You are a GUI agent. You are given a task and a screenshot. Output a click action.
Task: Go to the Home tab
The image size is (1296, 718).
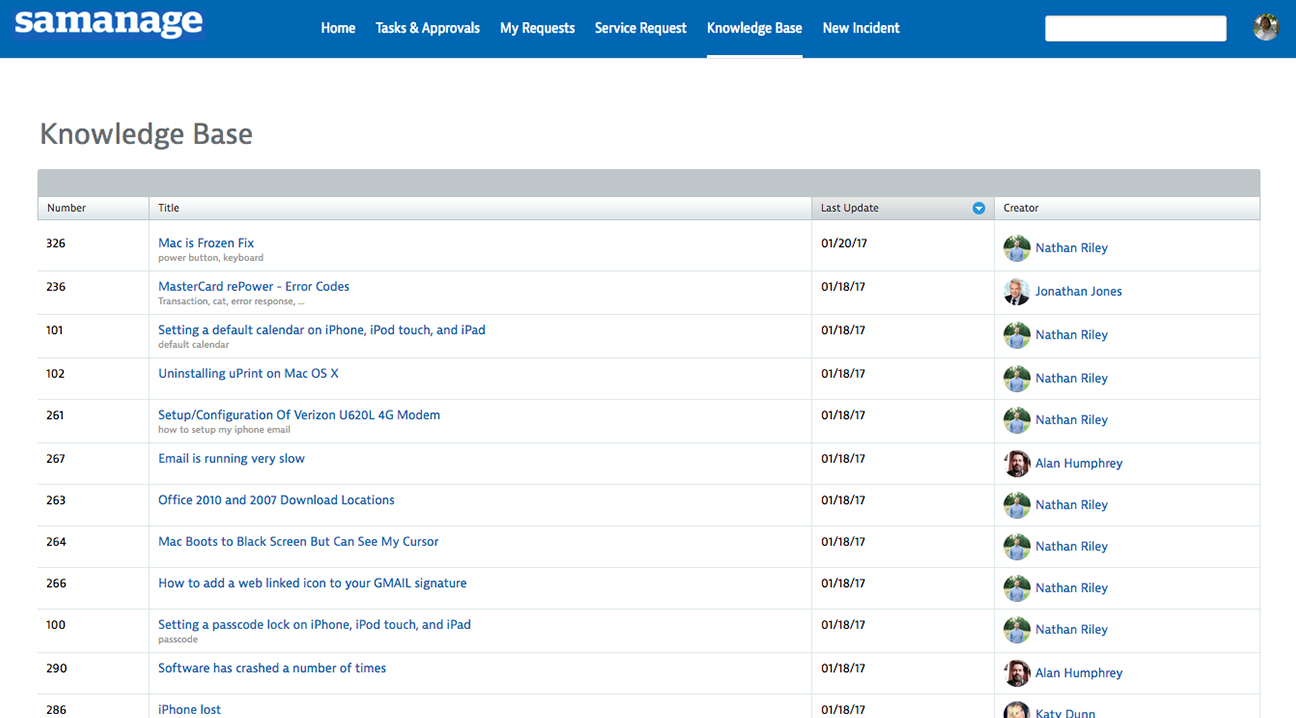pyautogui.click(x=338, y=28)
